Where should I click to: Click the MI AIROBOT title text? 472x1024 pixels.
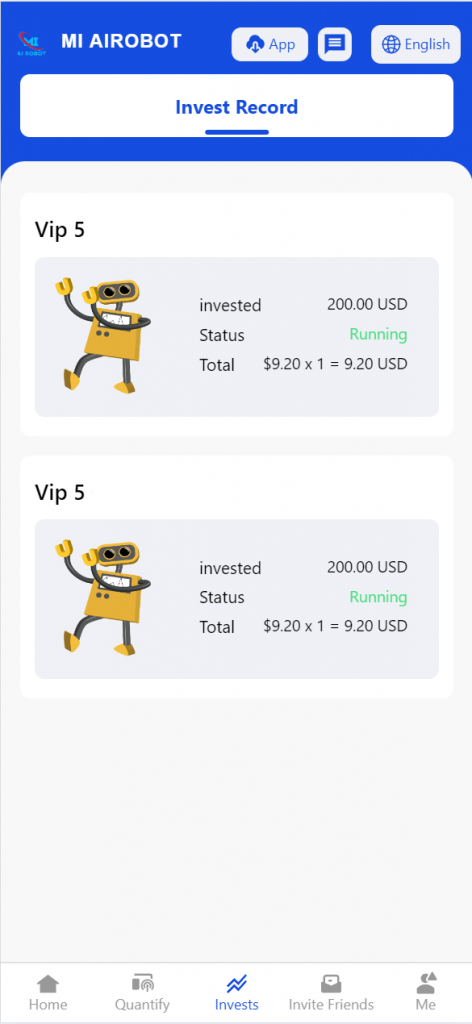(121, 41)
